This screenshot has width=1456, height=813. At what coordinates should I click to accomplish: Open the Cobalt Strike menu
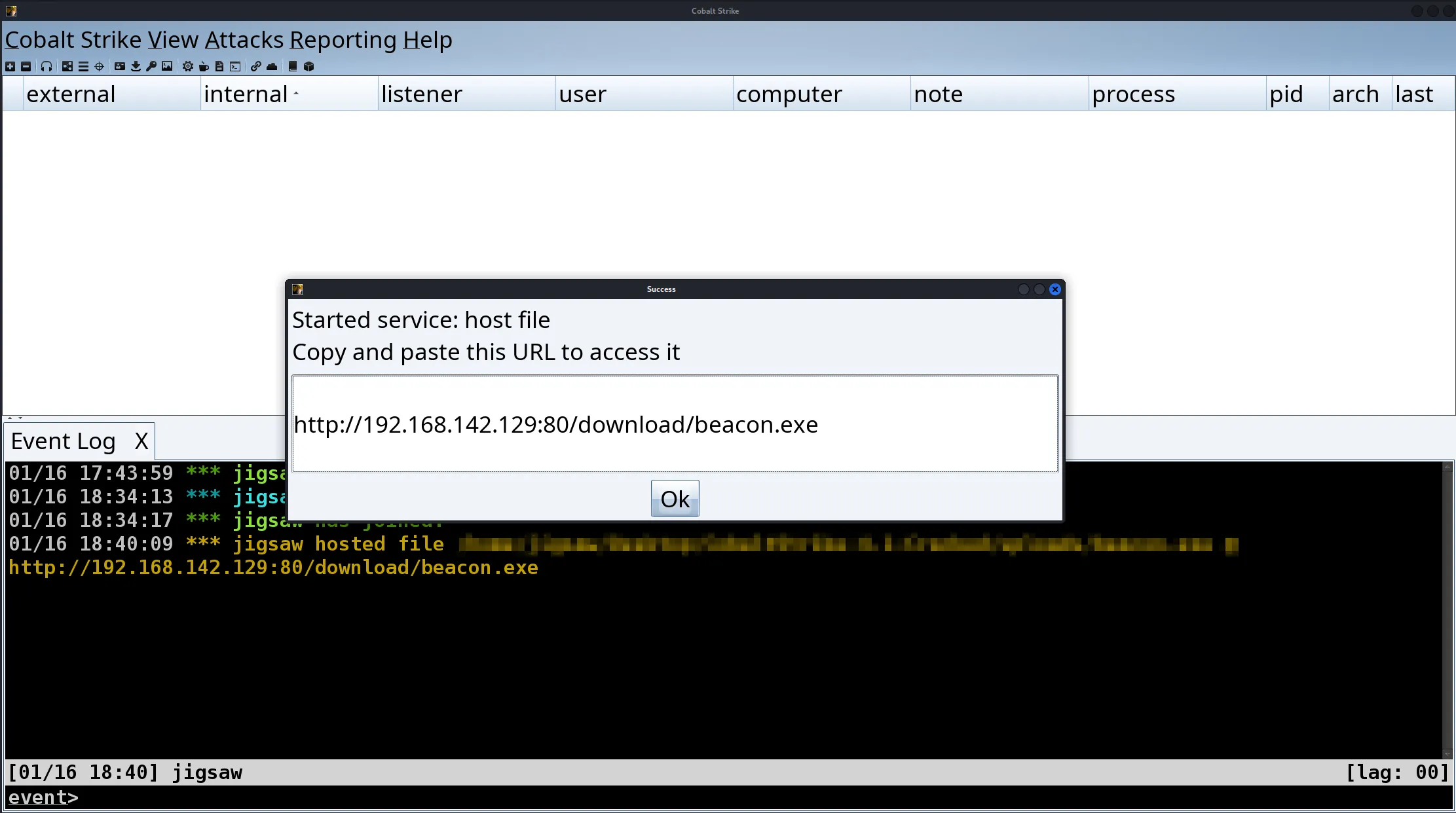(73, 40)
